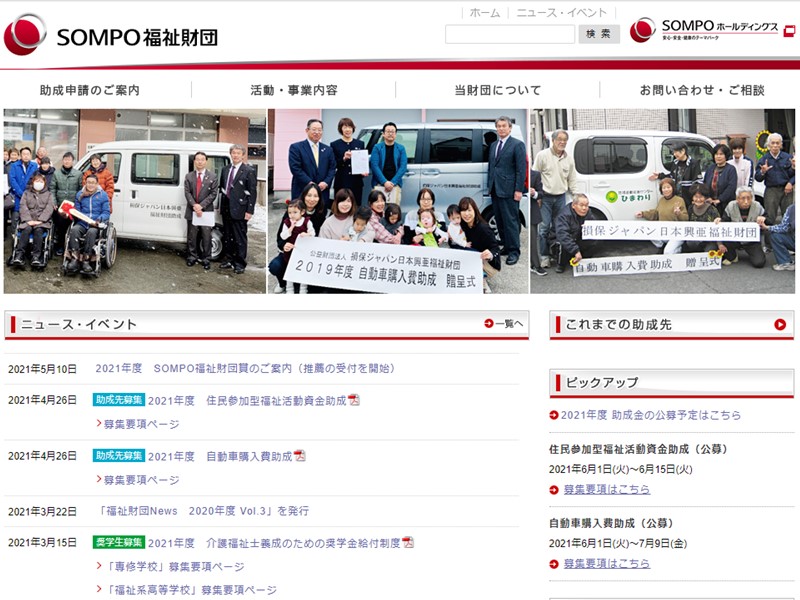
Task: Open the 活動・事業内容 menu
Action: click(294, 90)
